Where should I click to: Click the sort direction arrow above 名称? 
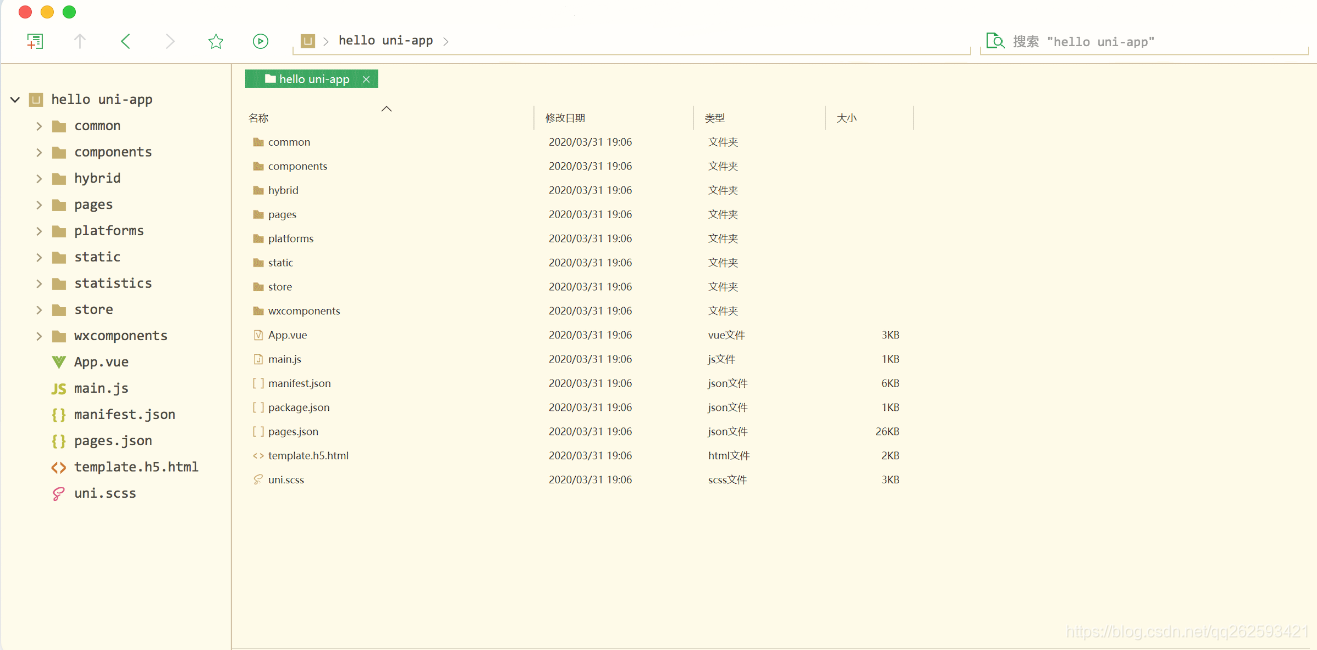[x=387, y=108]
